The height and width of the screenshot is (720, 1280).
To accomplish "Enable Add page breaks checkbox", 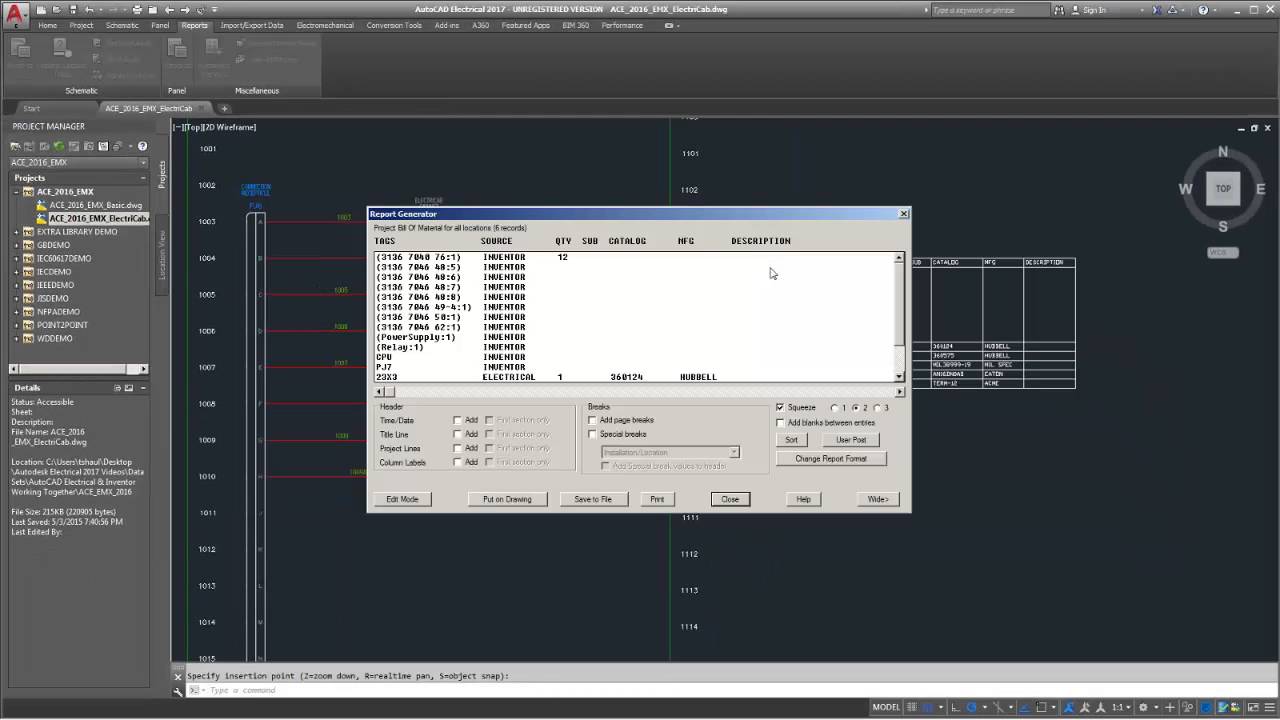I will 592,420.
